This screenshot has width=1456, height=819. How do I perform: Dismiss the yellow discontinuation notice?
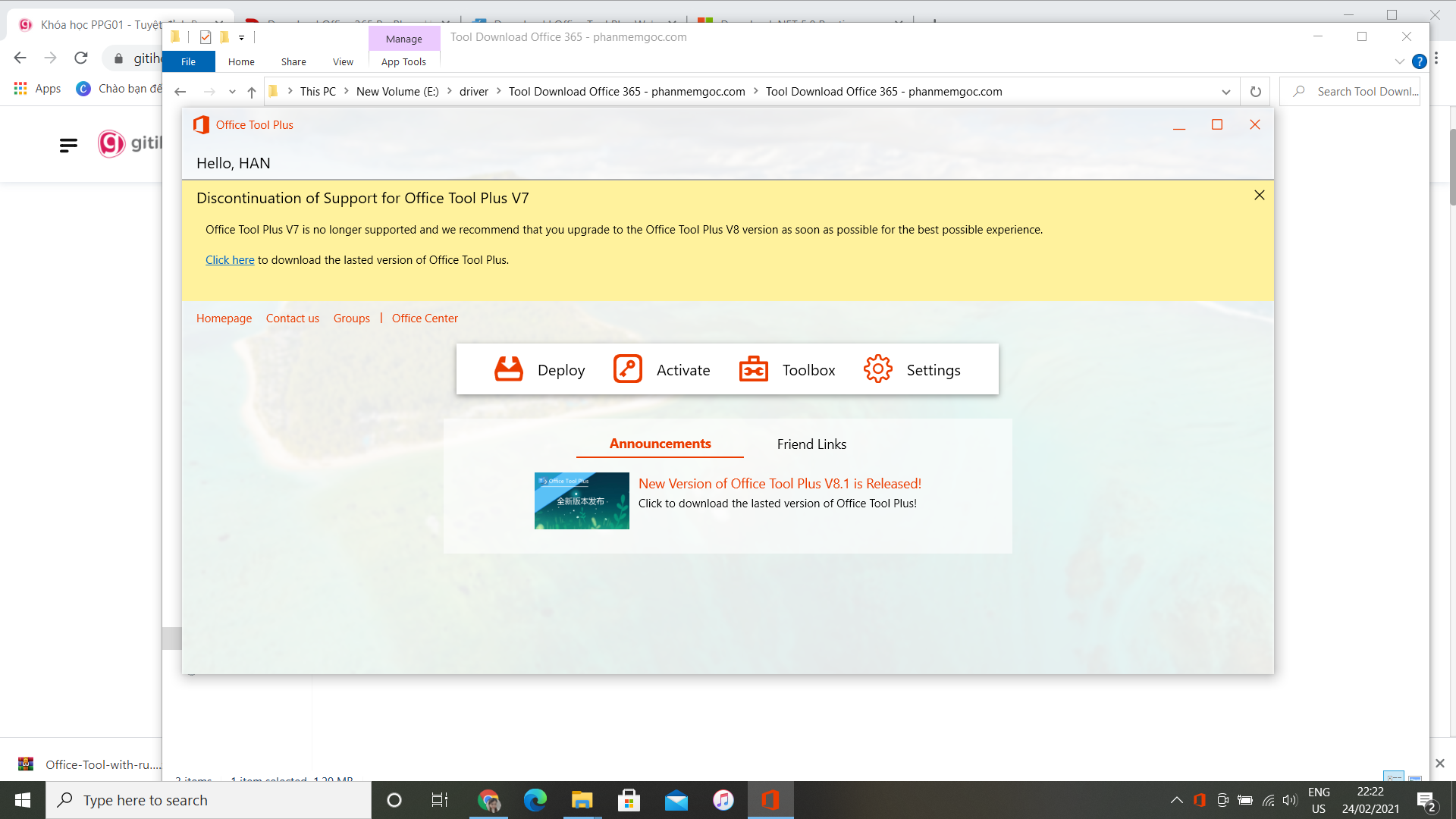tap(1260, 195)
